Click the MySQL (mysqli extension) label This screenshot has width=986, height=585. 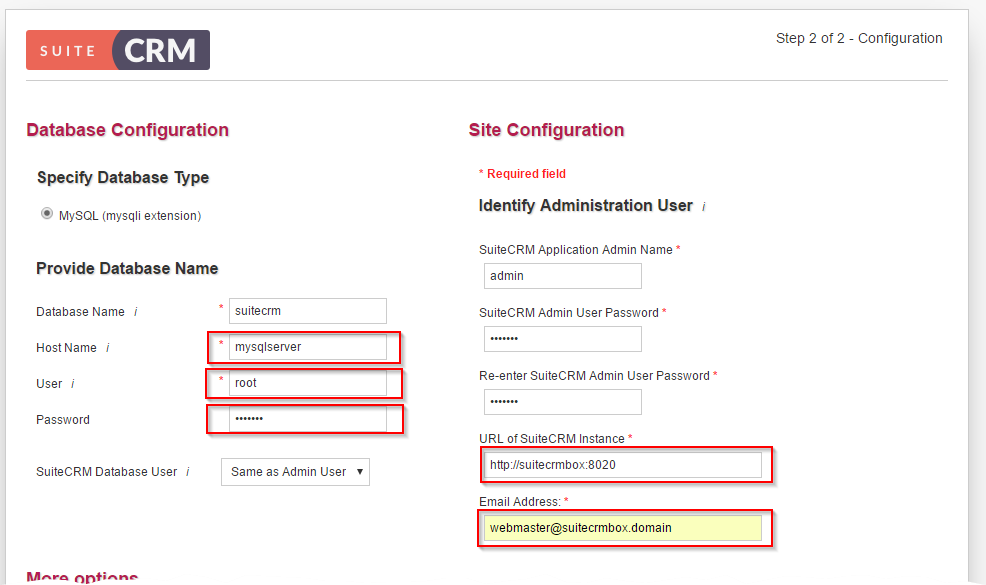click(x=130, y=216)
